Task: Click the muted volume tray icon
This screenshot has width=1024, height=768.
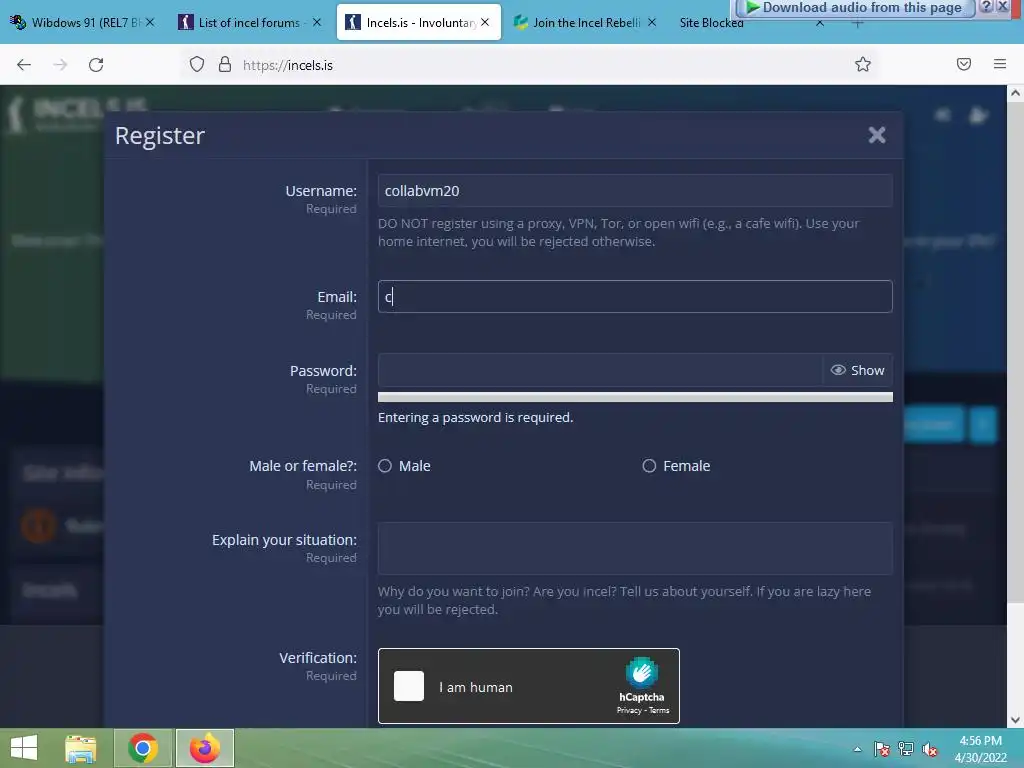Action: coord(930,750)
